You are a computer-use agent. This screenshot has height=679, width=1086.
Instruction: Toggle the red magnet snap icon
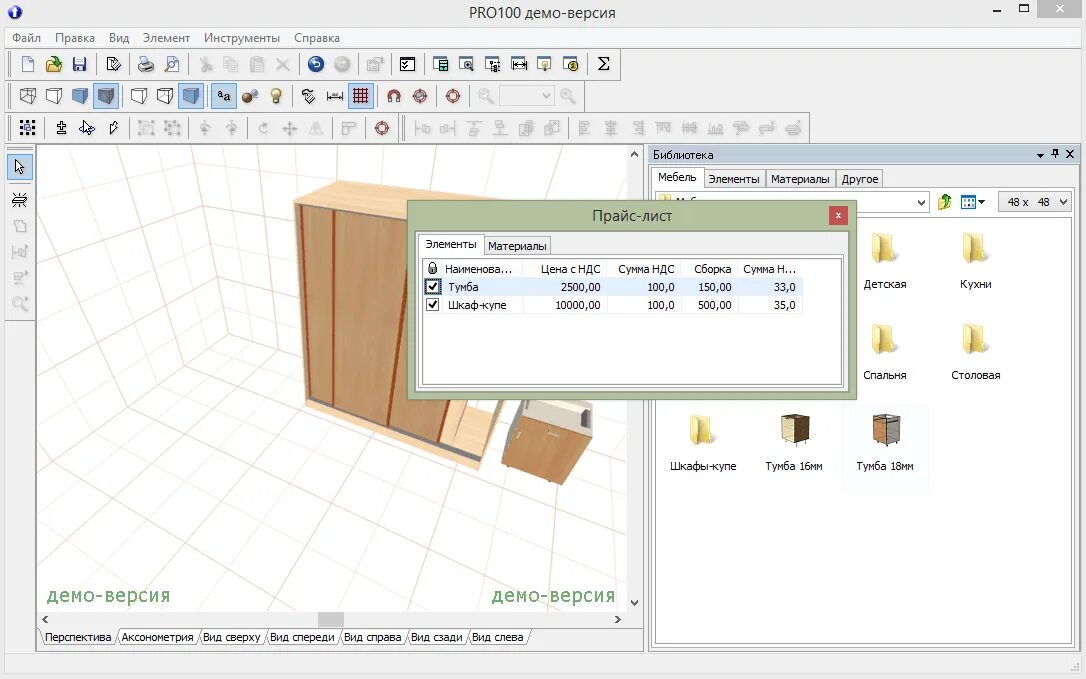[x=393, y=96]
